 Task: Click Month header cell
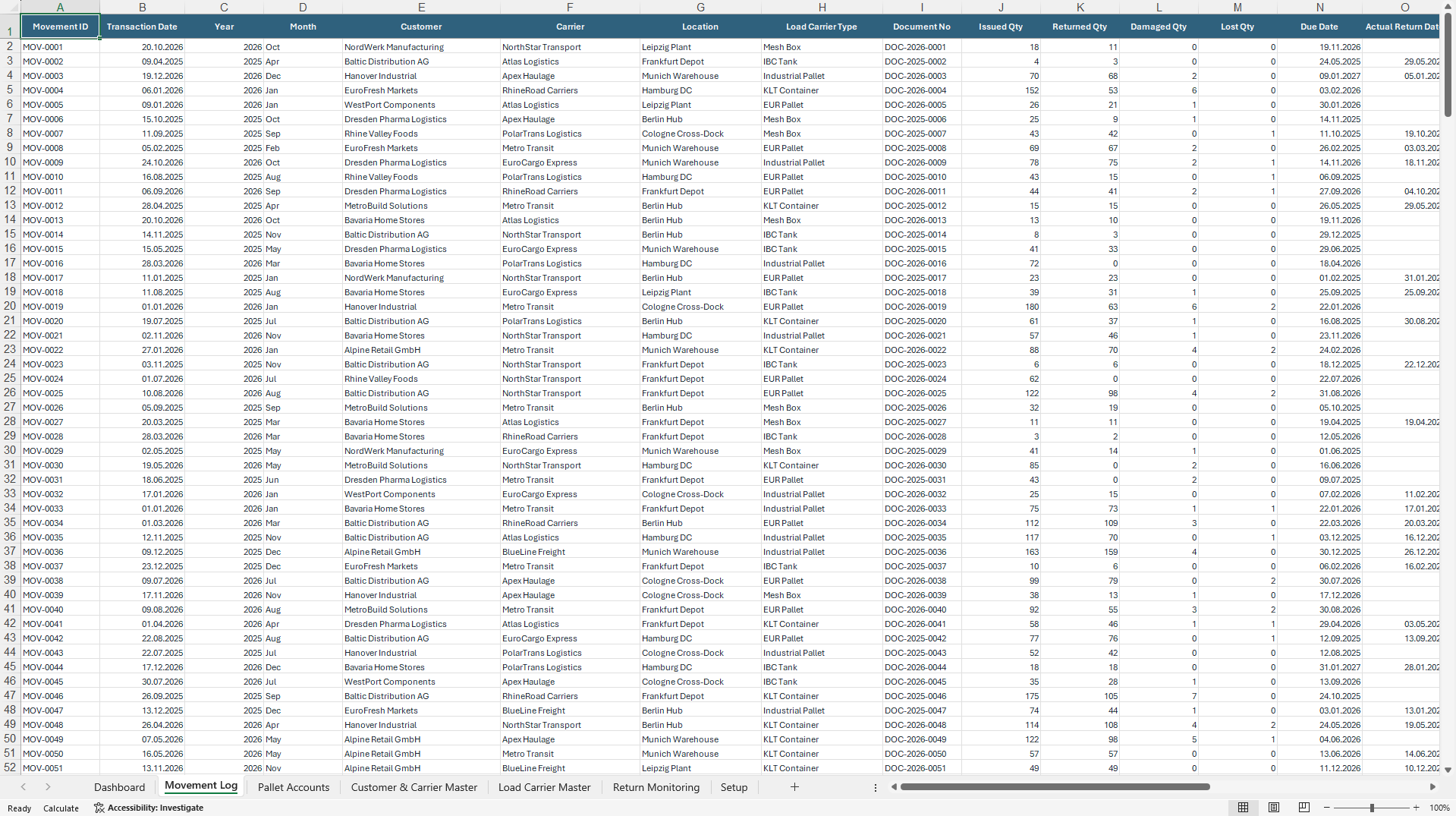pyautogui.click(x=303, y=27)
